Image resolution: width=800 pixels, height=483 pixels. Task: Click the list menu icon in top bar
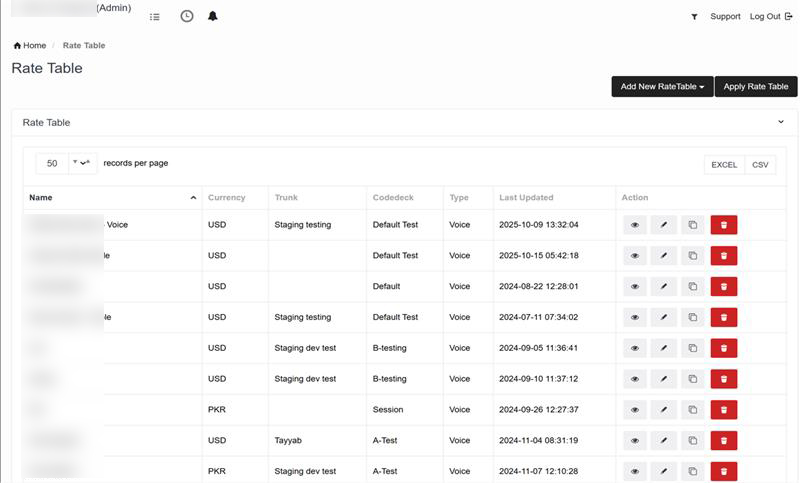click(154, 17)
